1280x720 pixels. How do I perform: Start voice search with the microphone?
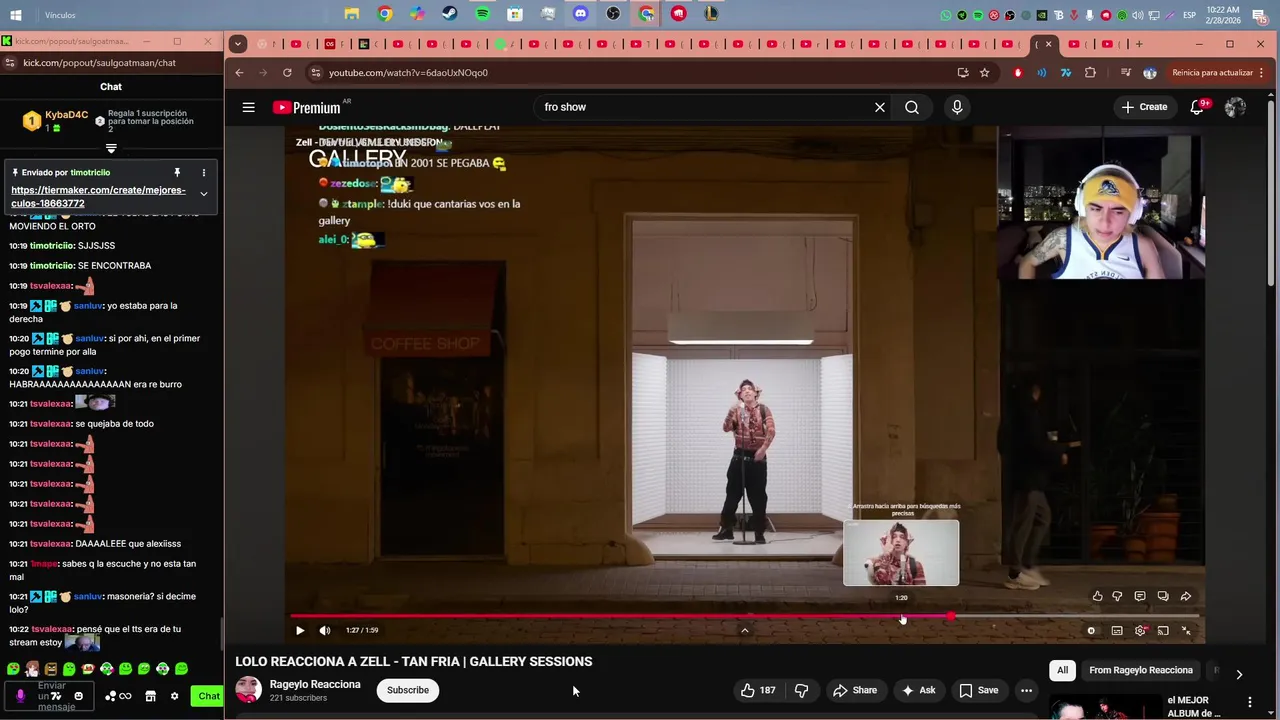tap(957, 107)
